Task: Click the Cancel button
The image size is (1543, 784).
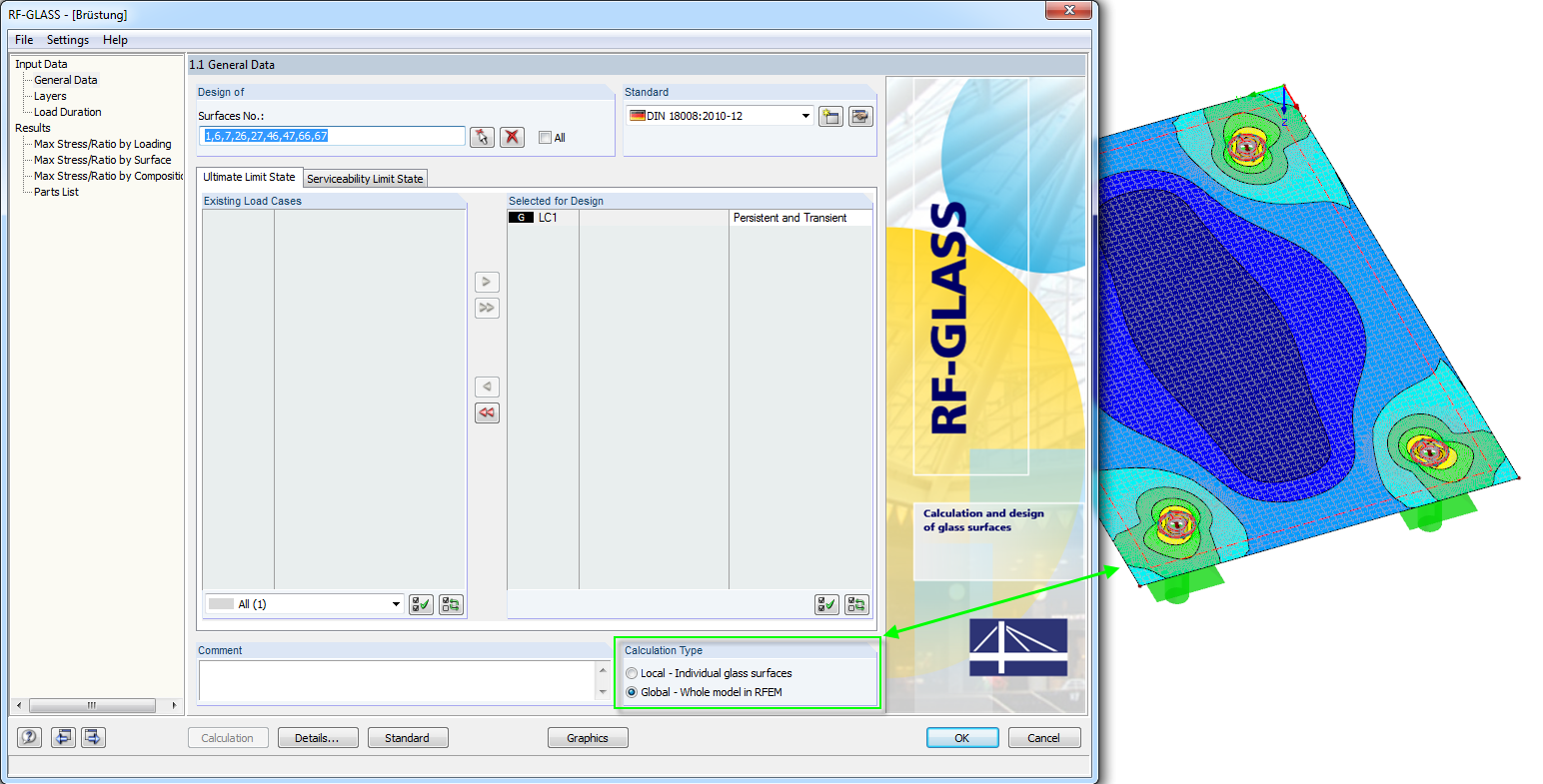Action: (x=1043, y=738)
